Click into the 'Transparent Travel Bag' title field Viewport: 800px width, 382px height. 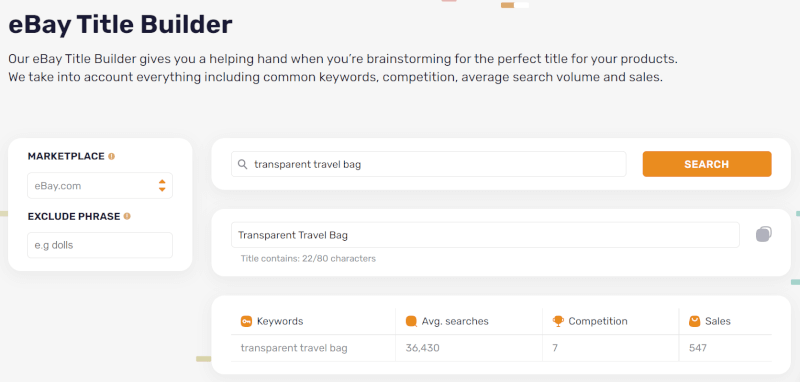coord(485,235)
